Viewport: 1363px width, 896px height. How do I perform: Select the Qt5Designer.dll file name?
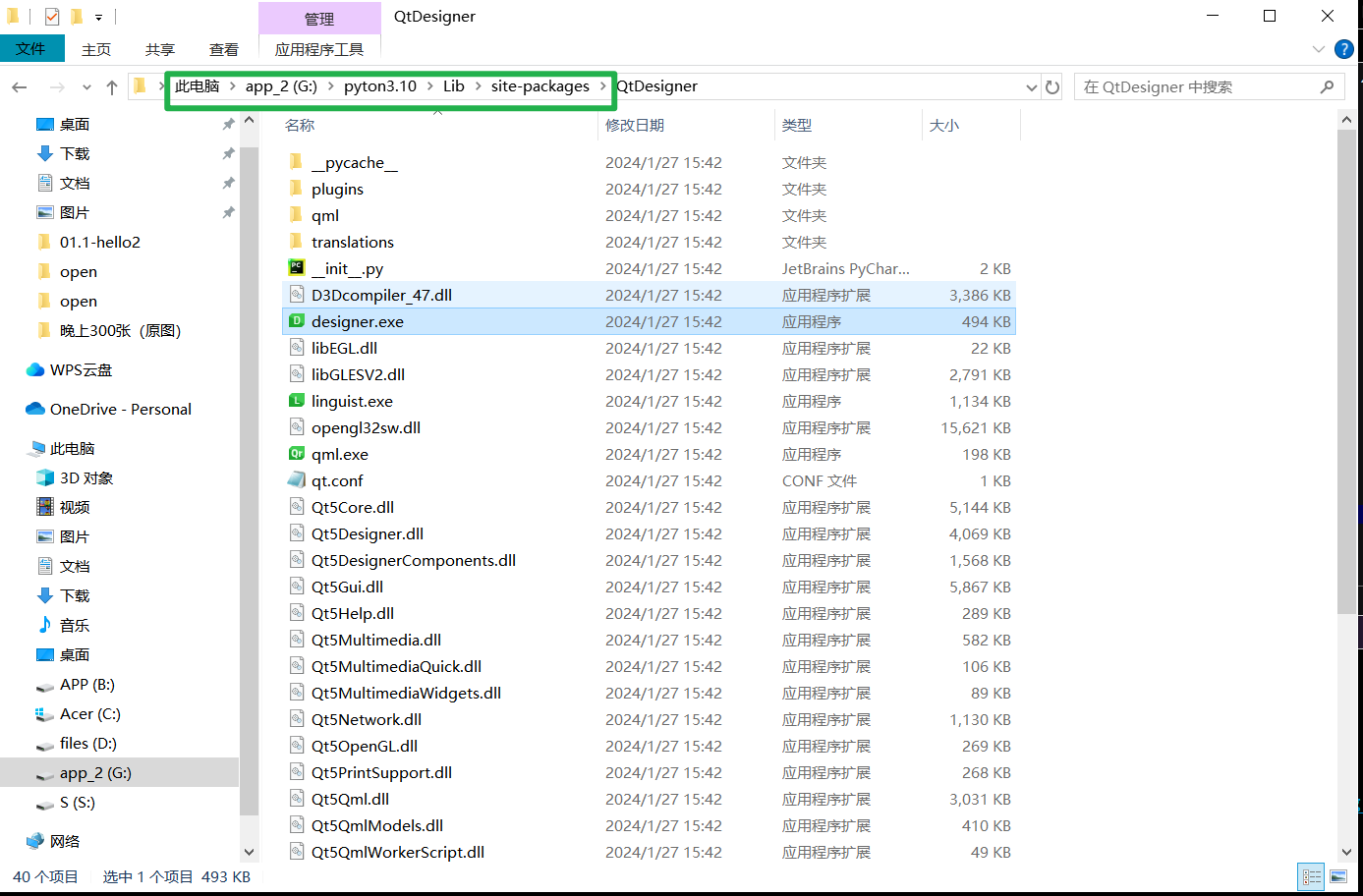[x=368, y=533]
